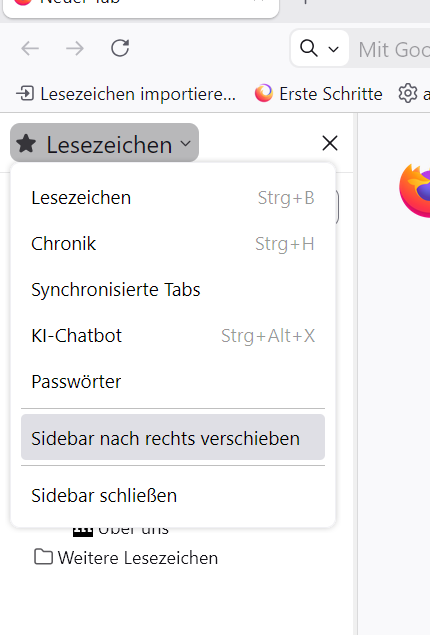Click the gear icon in bookmarks toolbar
This screenshot has width=430, height=635.
(408, 94)
